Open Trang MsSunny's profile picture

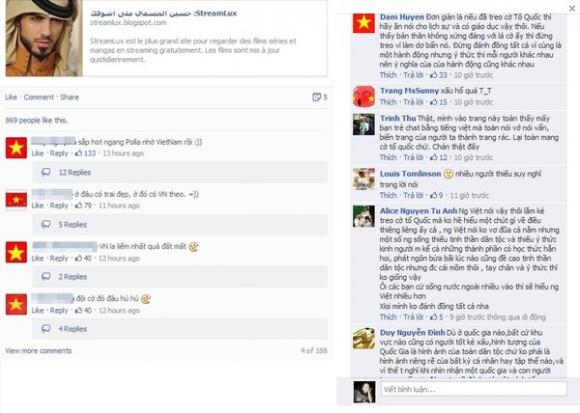pyautogui.click(x=364, y=97)
